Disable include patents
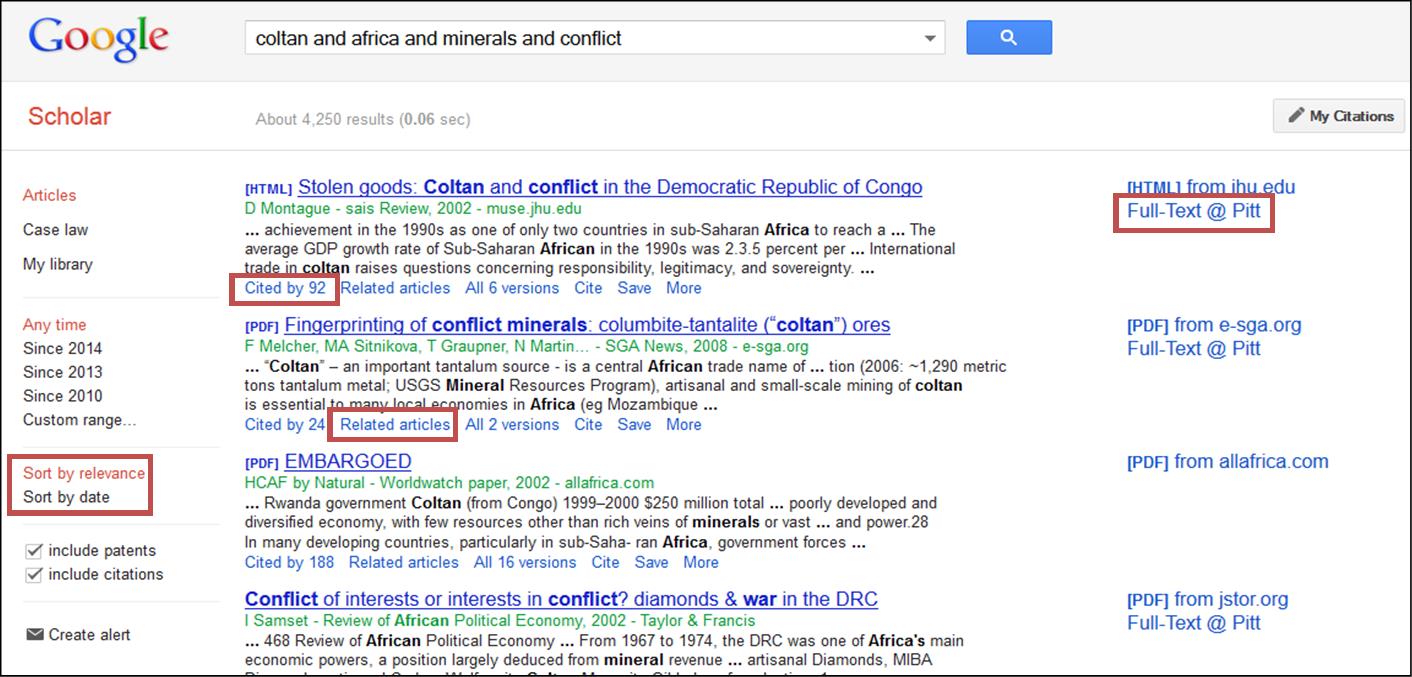The width and height of the screenshot is (1412, 677). (34, 550)
